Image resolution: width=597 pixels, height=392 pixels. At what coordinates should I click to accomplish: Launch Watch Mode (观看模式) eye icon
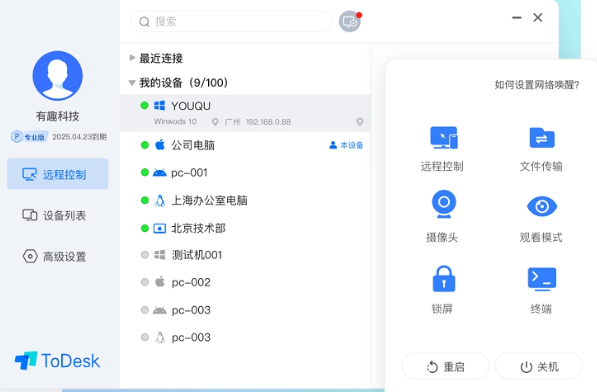click(541, 206)
